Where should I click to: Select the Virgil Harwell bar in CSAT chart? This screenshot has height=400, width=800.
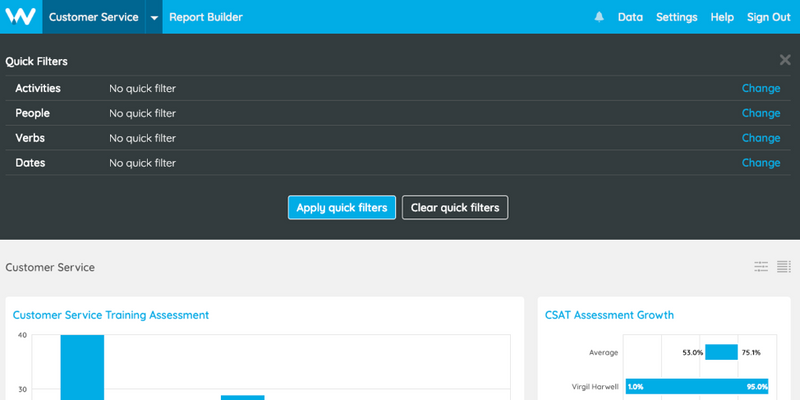[697, 386]
